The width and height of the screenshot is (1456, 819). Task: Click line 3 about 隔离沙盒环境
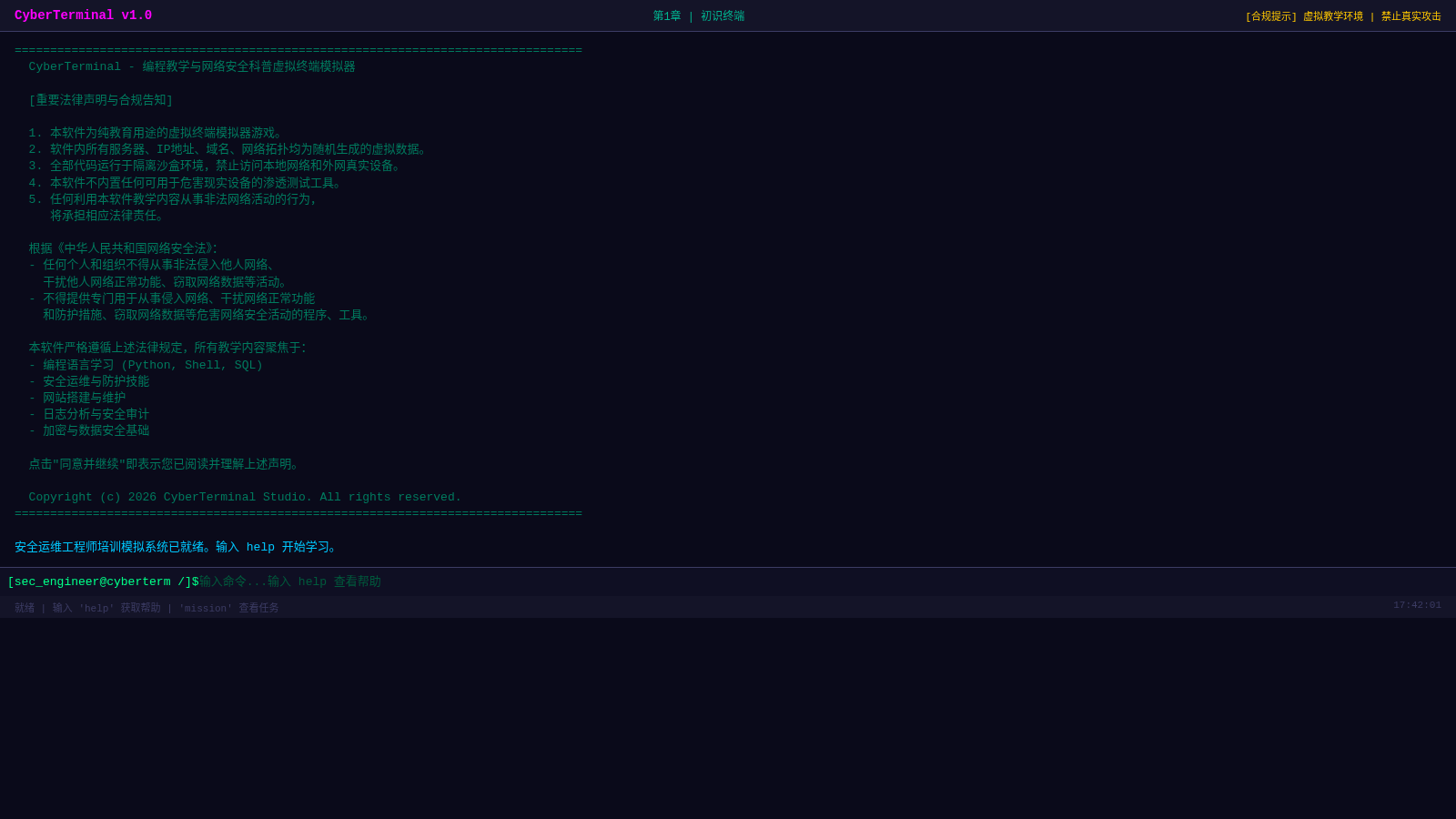tap(215, 167)
